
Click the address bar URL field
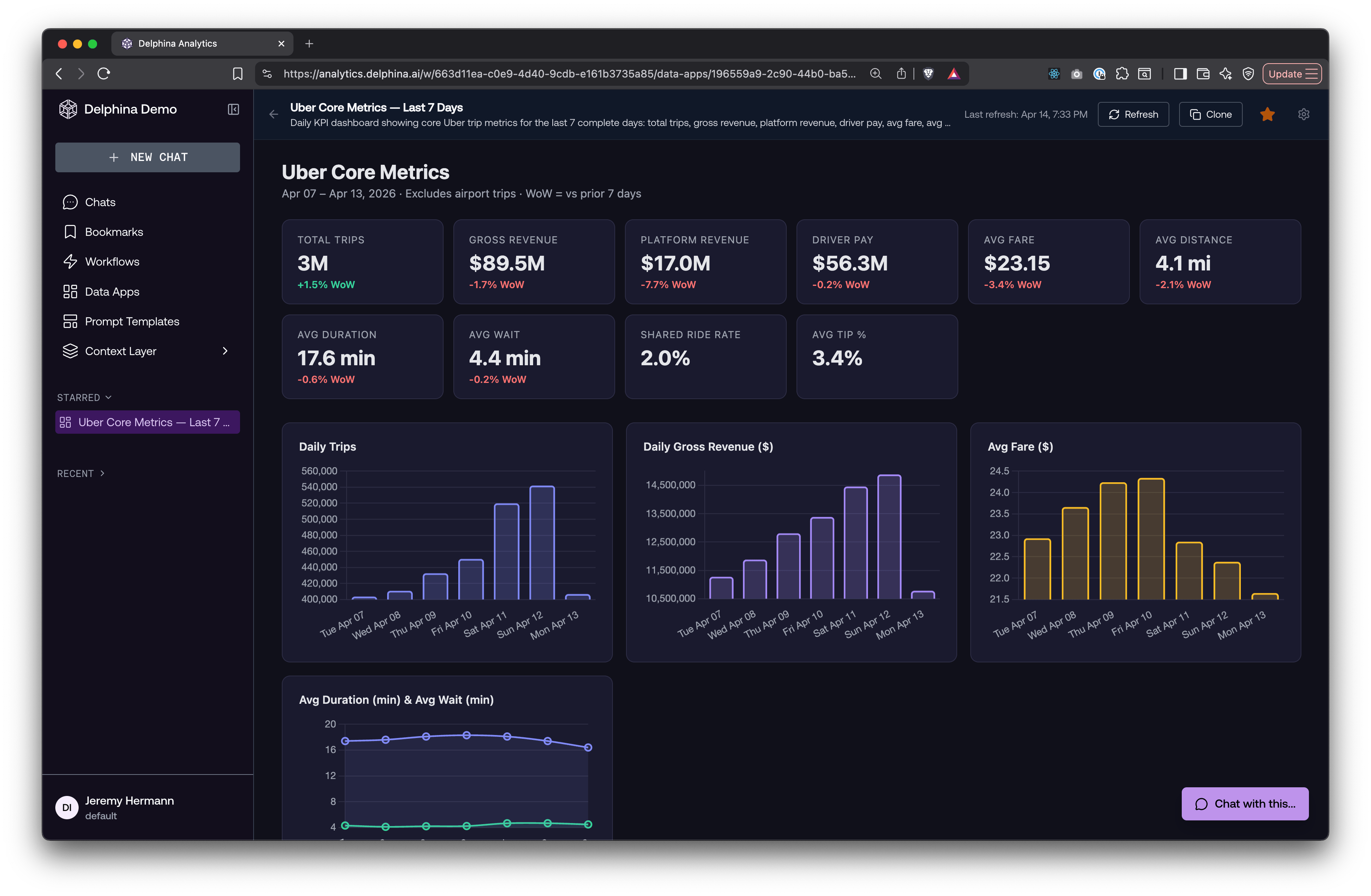[x=570, y=74]
